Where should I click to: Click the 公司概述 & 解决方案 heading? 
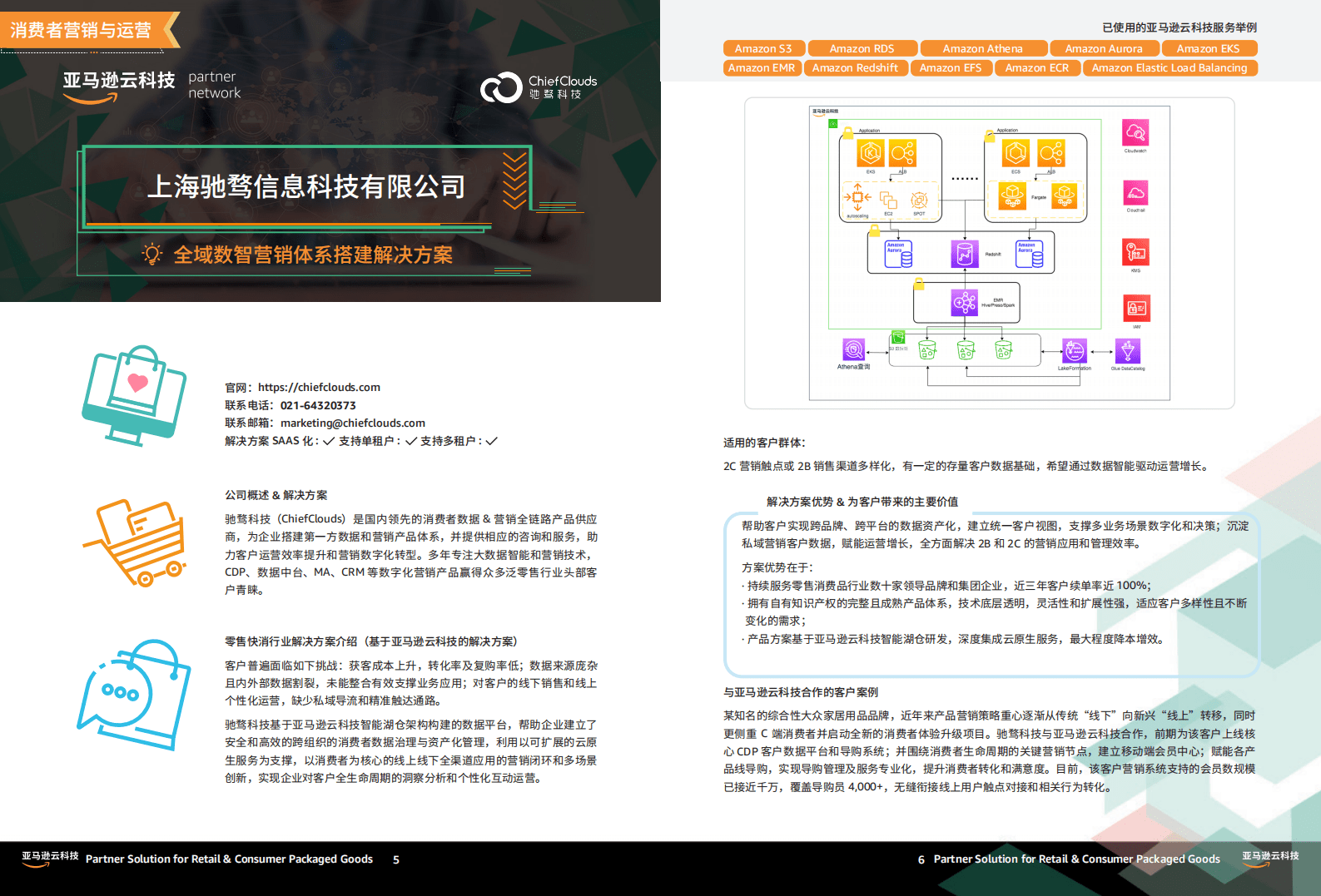tap(276, 495)
